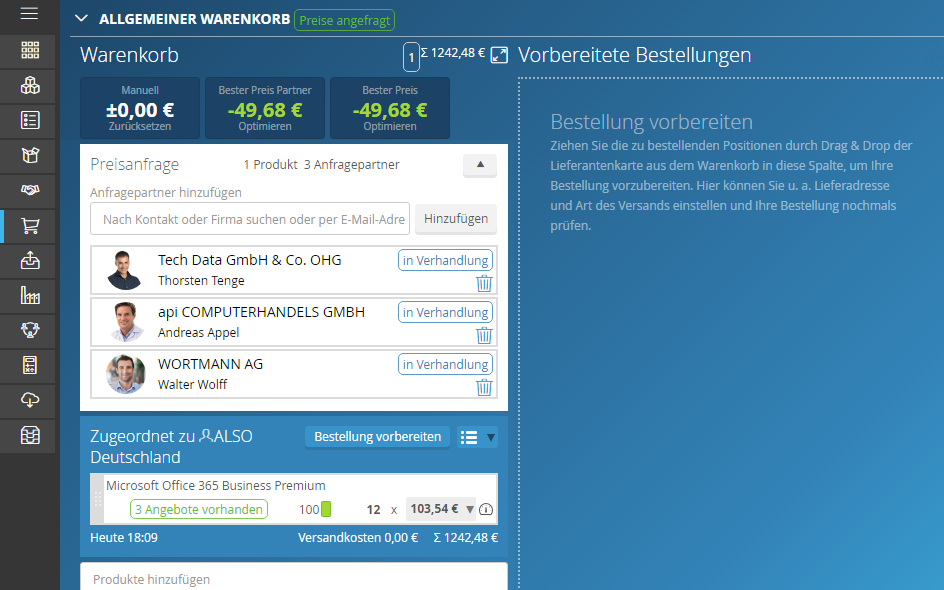Delete Tech Data GmbH partner via trash icon

[x=484, y=283]
